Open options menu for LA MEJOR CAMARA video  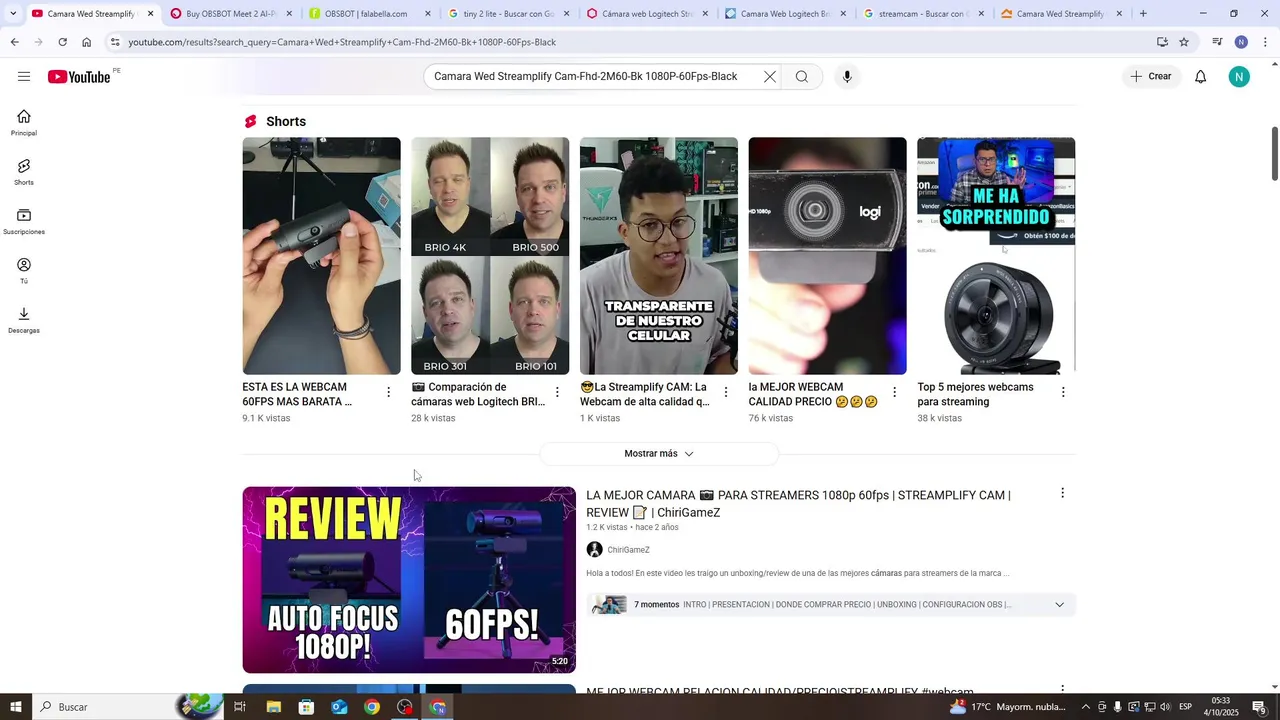tap(1062, 493)
